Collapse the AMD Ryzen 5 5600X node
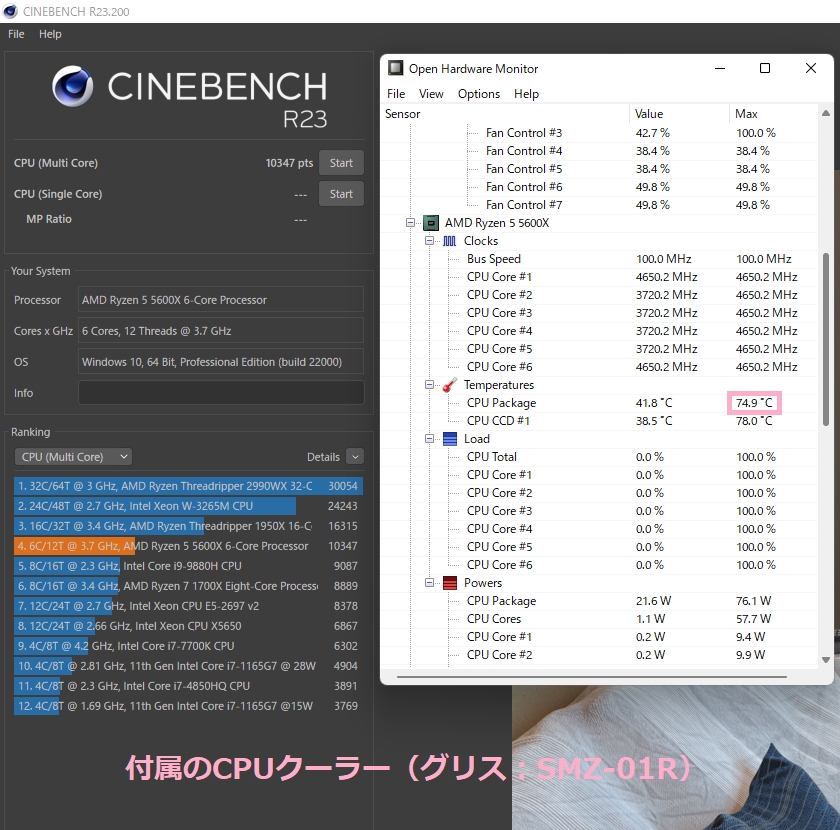Image resolution: width=840 pixels, height=830 pixels. [410, 223]
